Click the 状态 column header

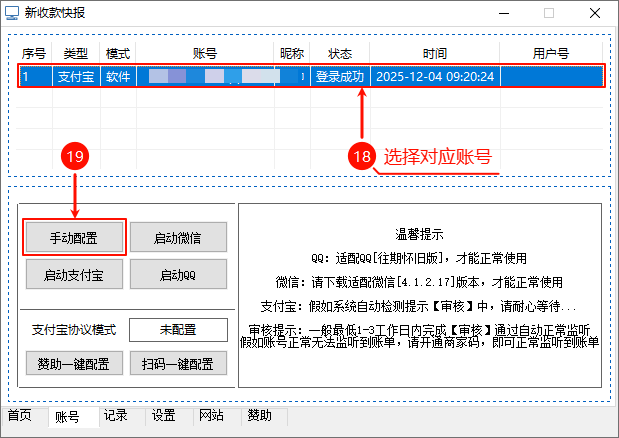pyautogui.click(x=340, y=53)
